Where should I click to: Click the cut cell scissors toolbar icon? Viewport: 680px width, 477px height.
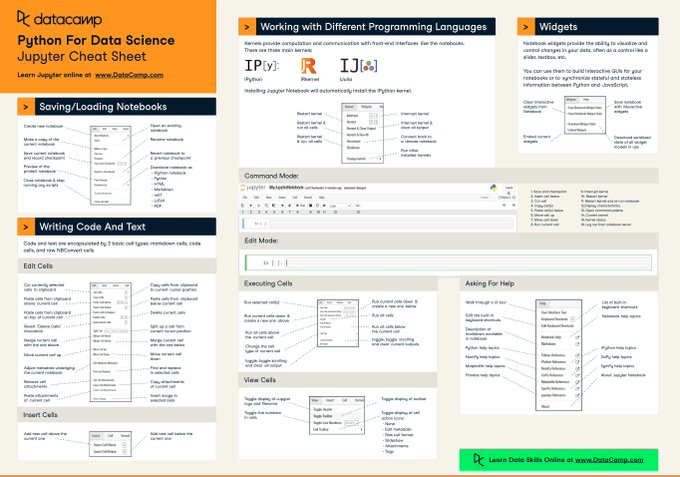(259, 206)
